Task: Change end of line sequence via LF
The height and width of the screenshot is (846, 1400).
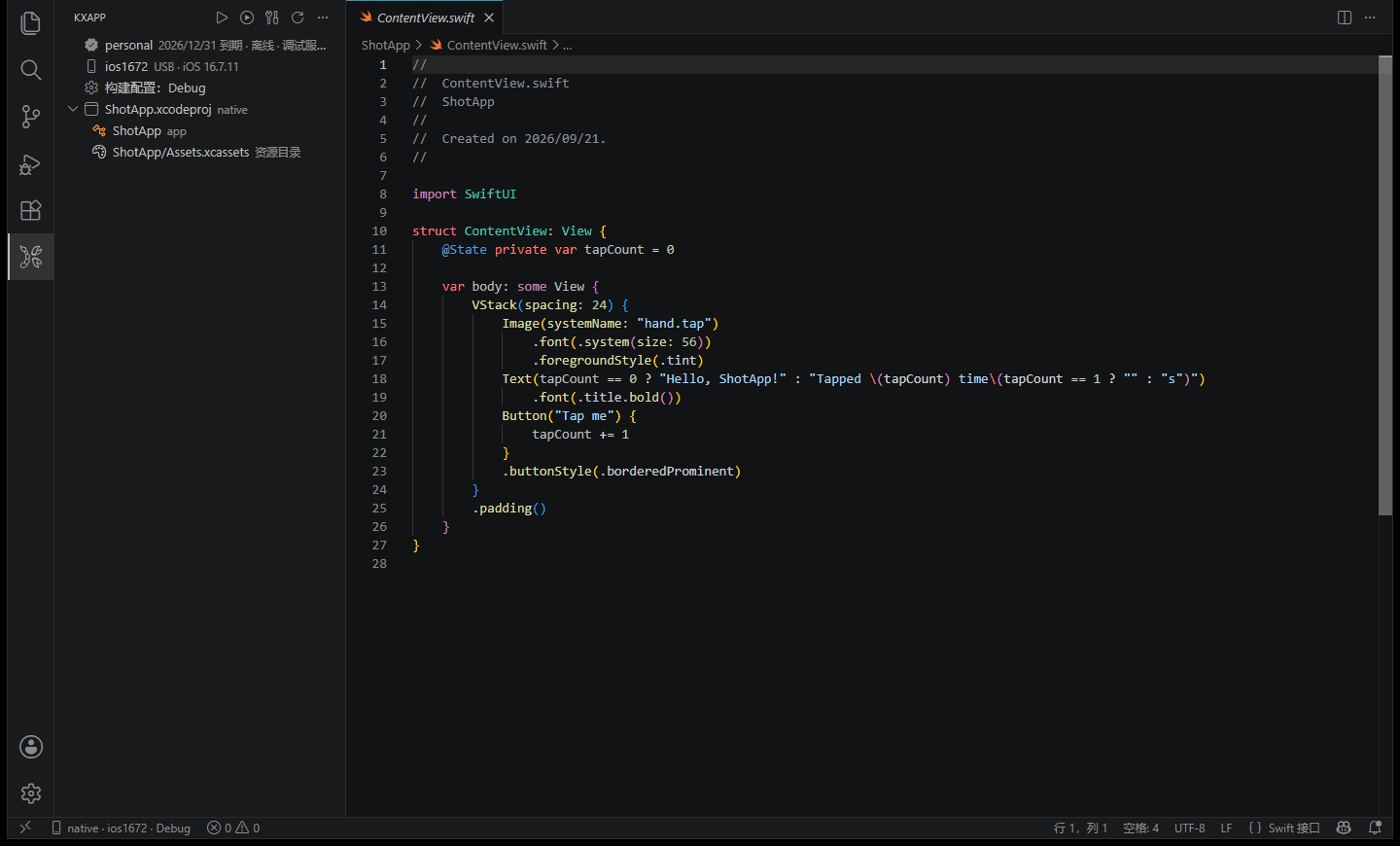Action: tap(1226, 828)
